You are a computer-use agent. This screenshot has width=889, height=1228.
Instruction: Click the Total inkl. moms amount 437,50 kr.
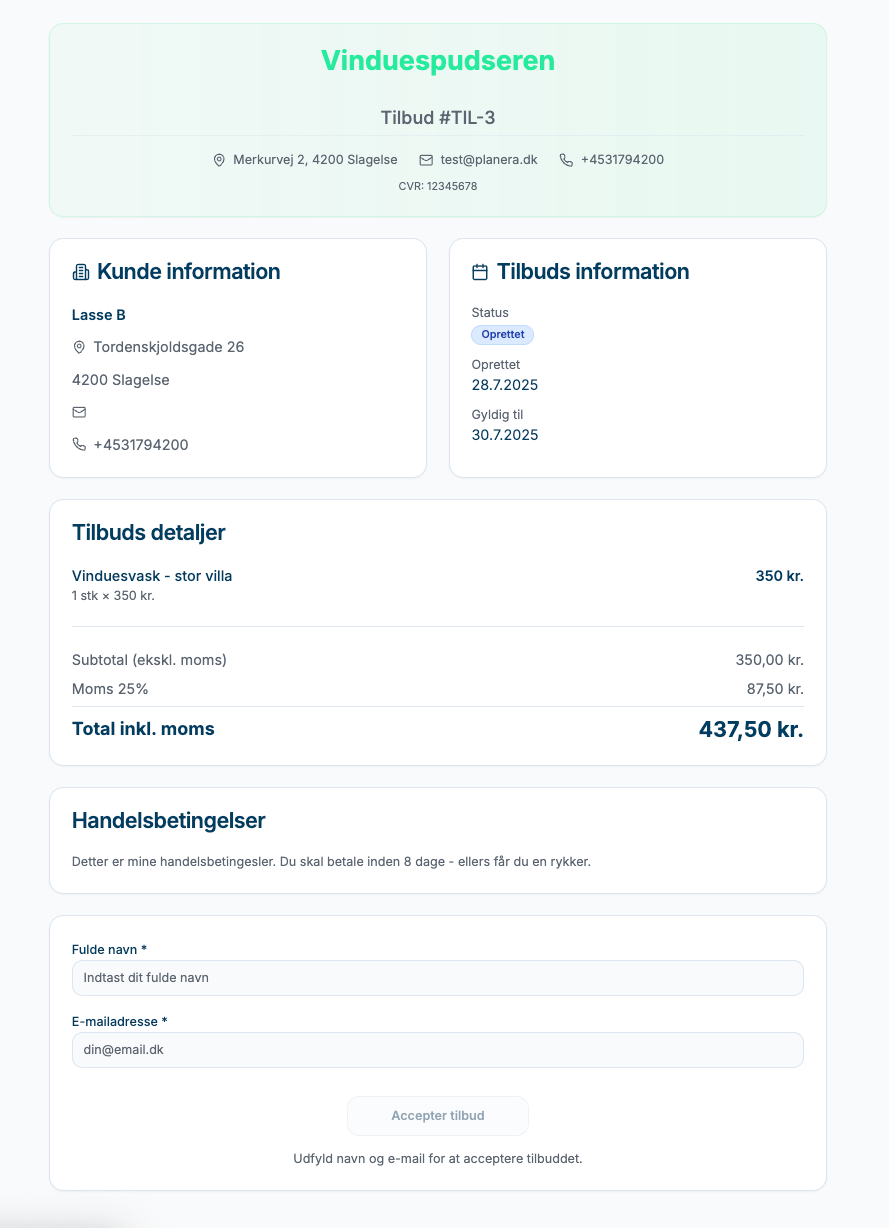pyautogui.click(x=750, y=730)
